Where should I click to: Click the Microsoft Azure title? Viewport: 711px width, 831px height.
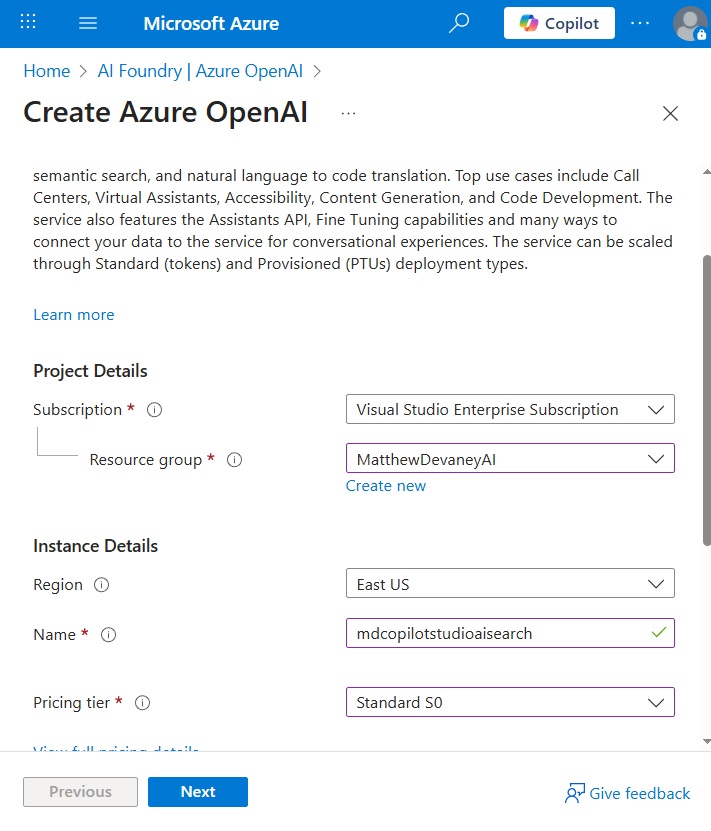click(211, 23)
